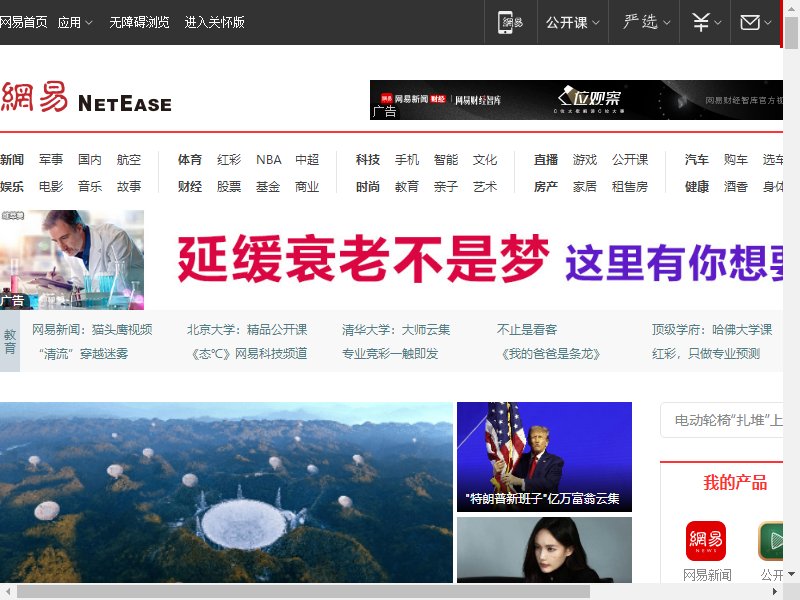Click the search field showing 电动轮椅

(x=722, y=420)
